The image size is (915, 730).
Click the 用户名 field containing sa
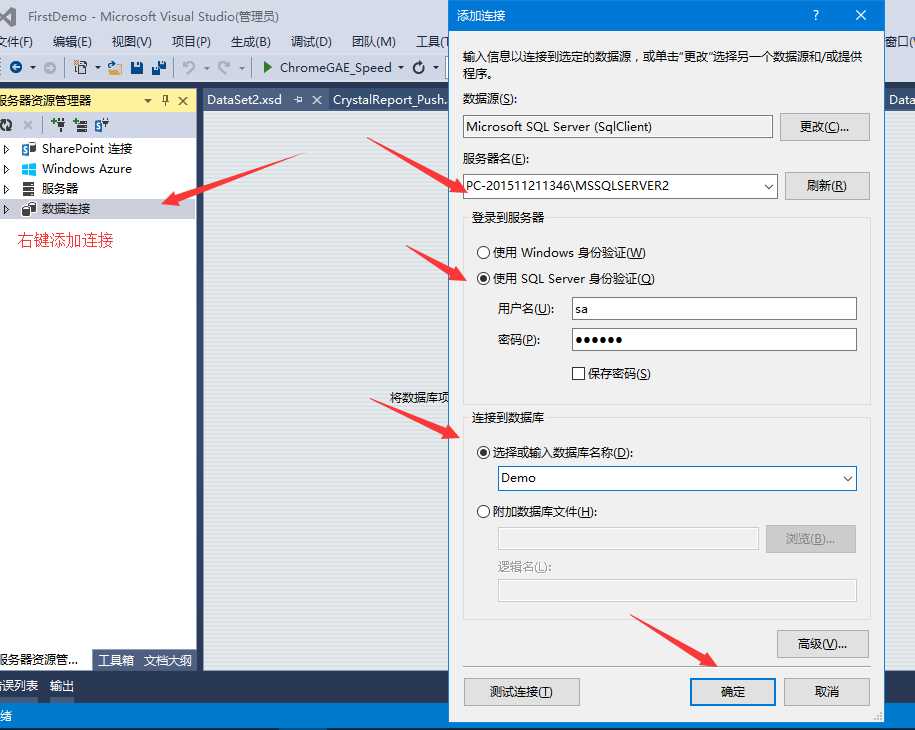[x=714, y=309]
